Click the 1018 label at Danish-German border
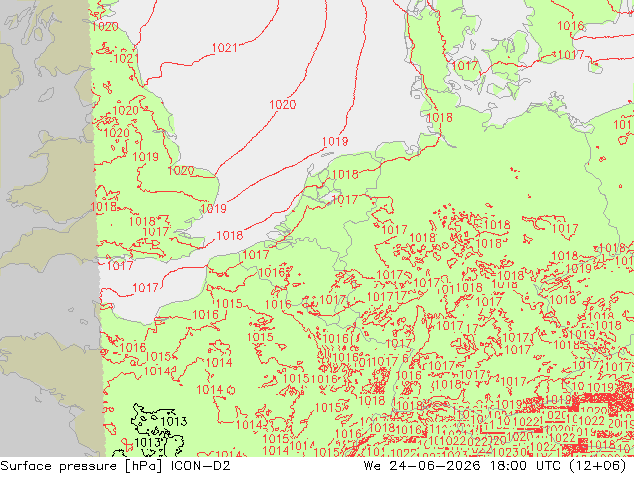Viewport: 634px width, 490px height. tap(439, 118)
